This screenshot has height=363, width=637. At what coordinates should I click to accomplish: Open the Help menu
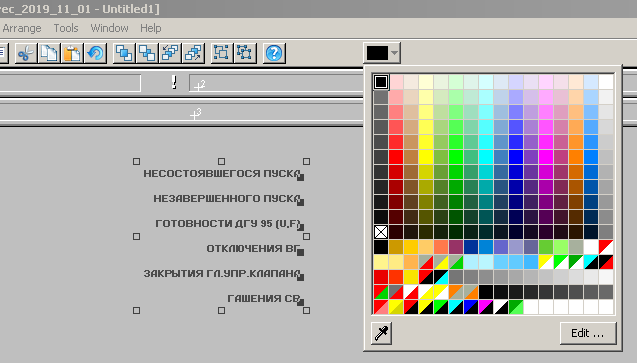151,28
